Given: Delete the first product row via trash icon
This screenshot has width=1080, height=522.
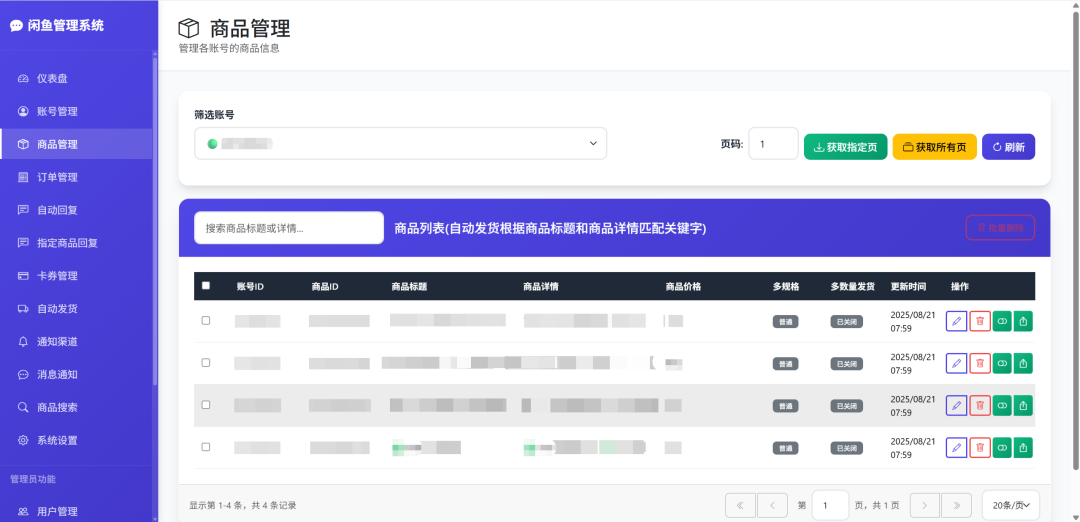Looking at the screenshot, I should tap(979, 321).
